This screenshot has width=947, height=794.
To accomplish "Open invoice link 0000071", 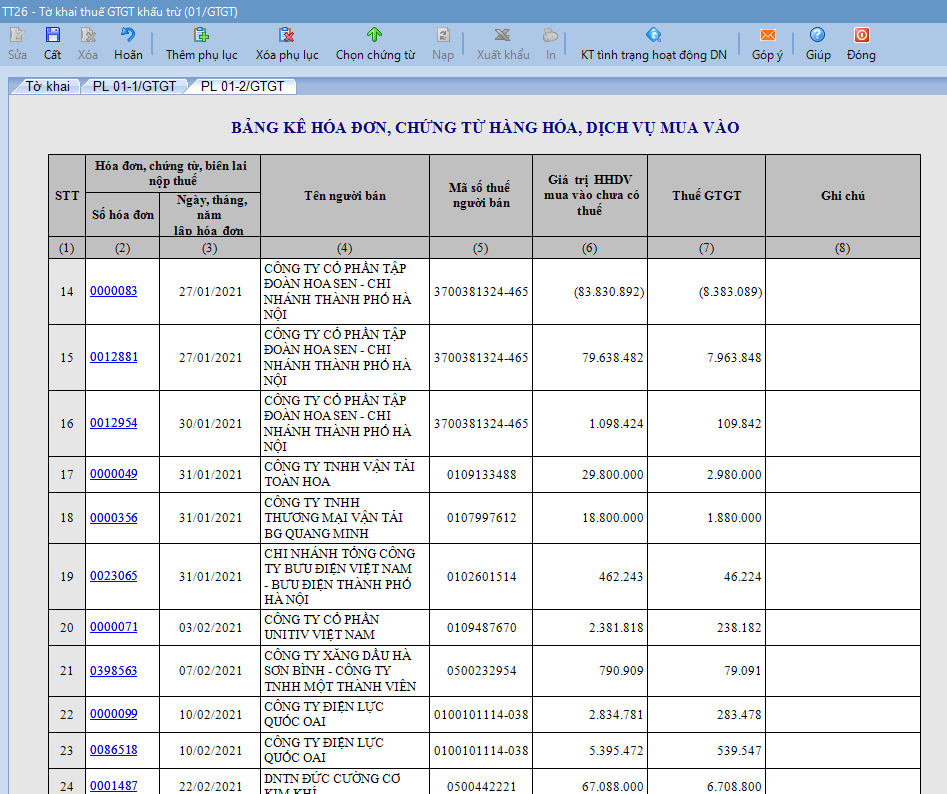I will coord(114,627).
